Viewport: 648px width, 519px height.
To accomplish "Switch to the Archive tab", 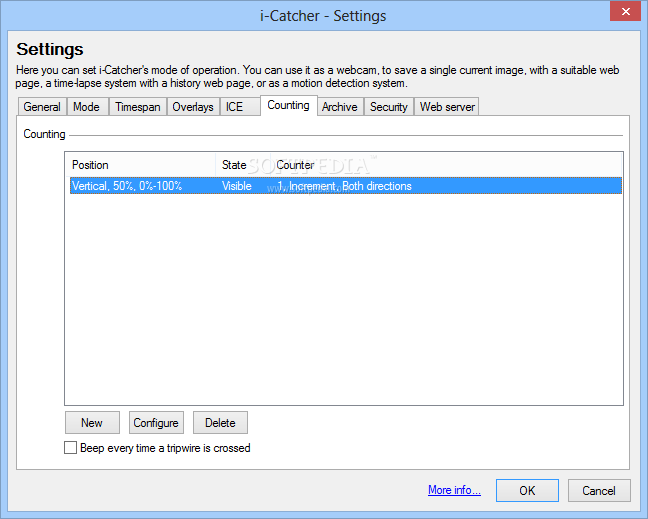I will [340, 107].
